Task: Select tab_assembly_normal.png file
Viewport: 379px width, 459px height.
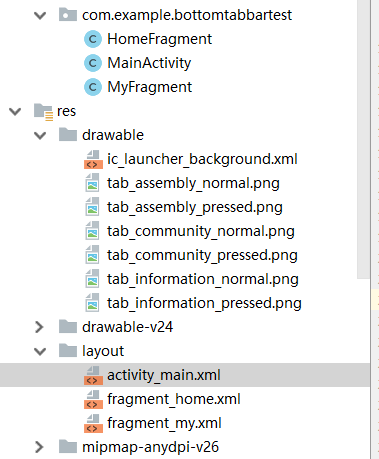Action: click(x=193, y=184)
